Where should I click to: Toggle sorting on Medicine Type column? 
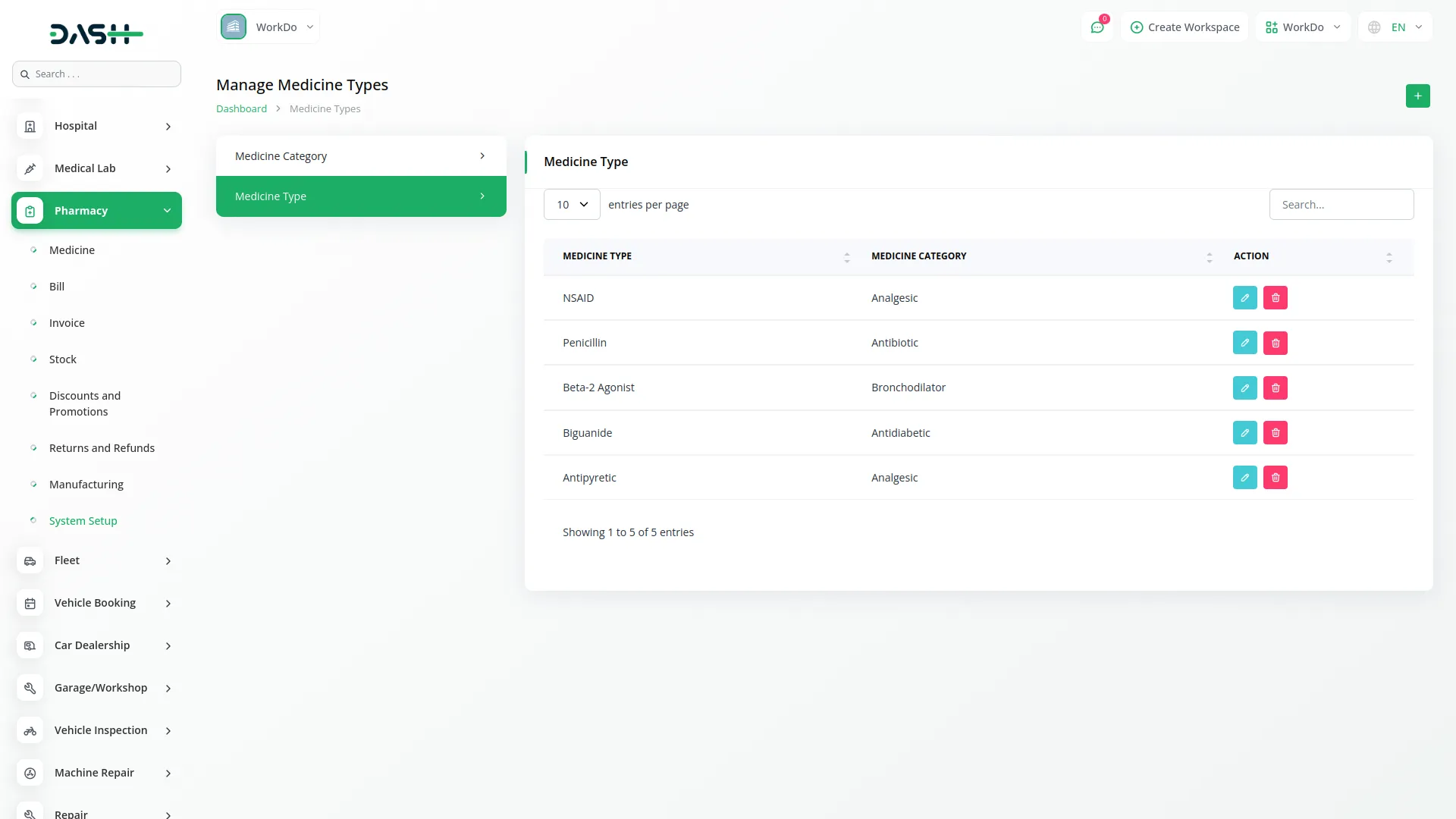point(847,257)
